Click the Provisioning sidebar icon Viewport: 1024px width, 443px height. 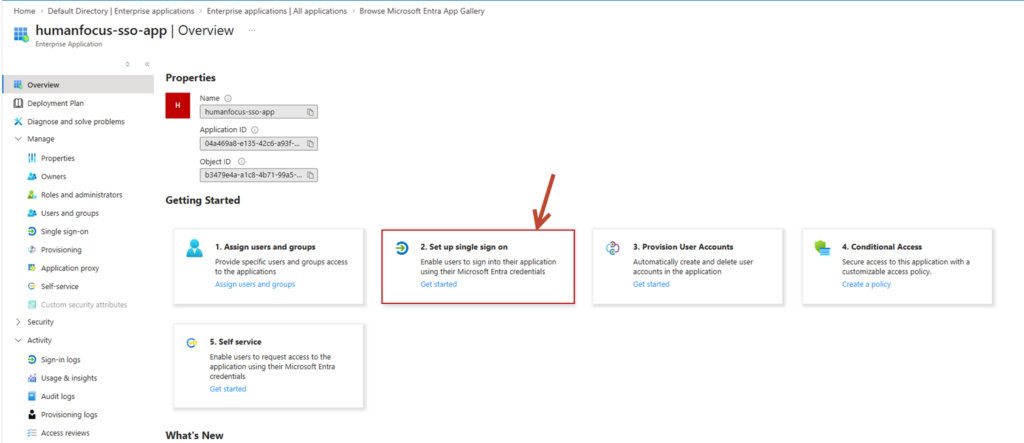click(x=32, y=250)
